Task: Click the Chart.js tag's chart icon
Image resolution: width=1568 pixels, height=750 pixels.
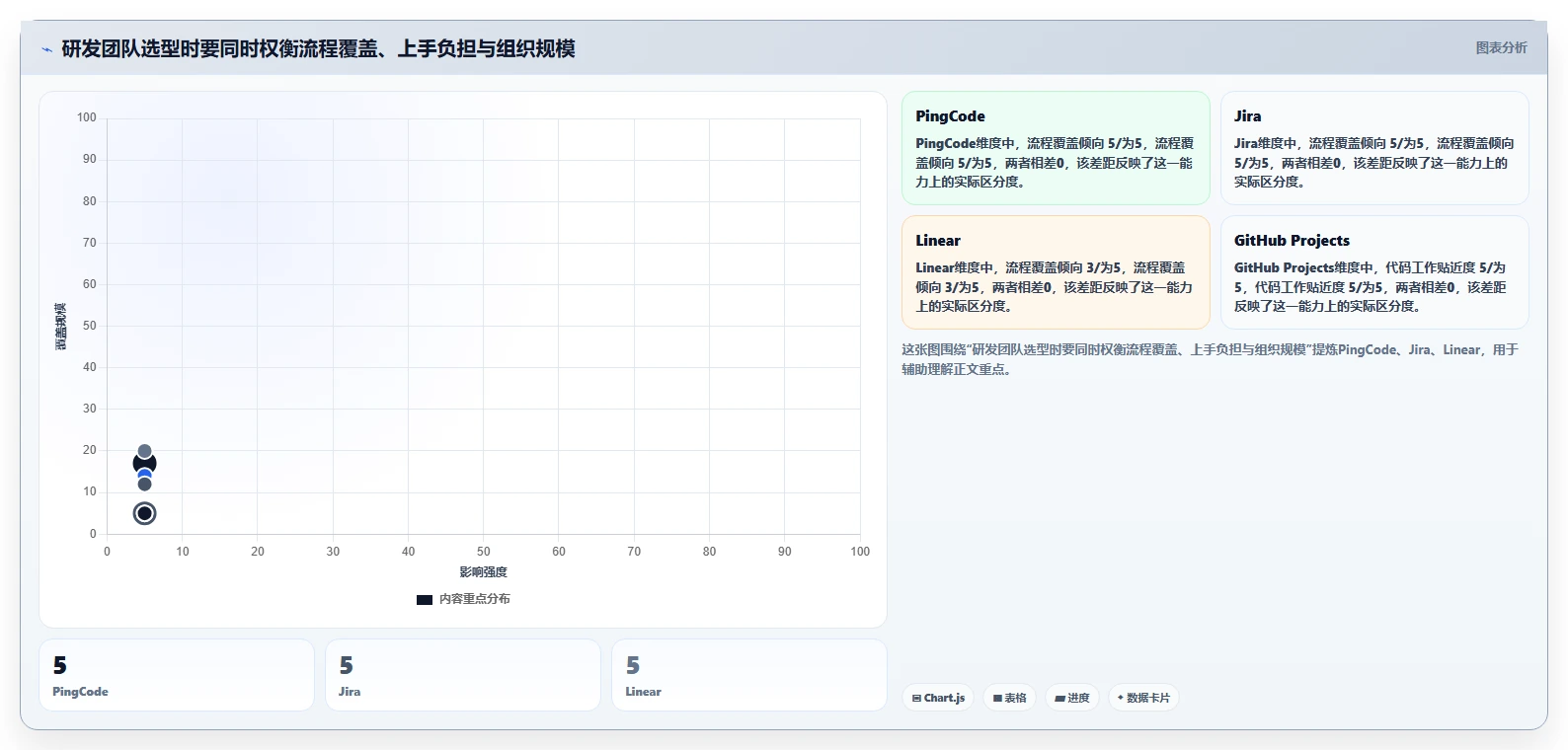Action: coord(916,698)
